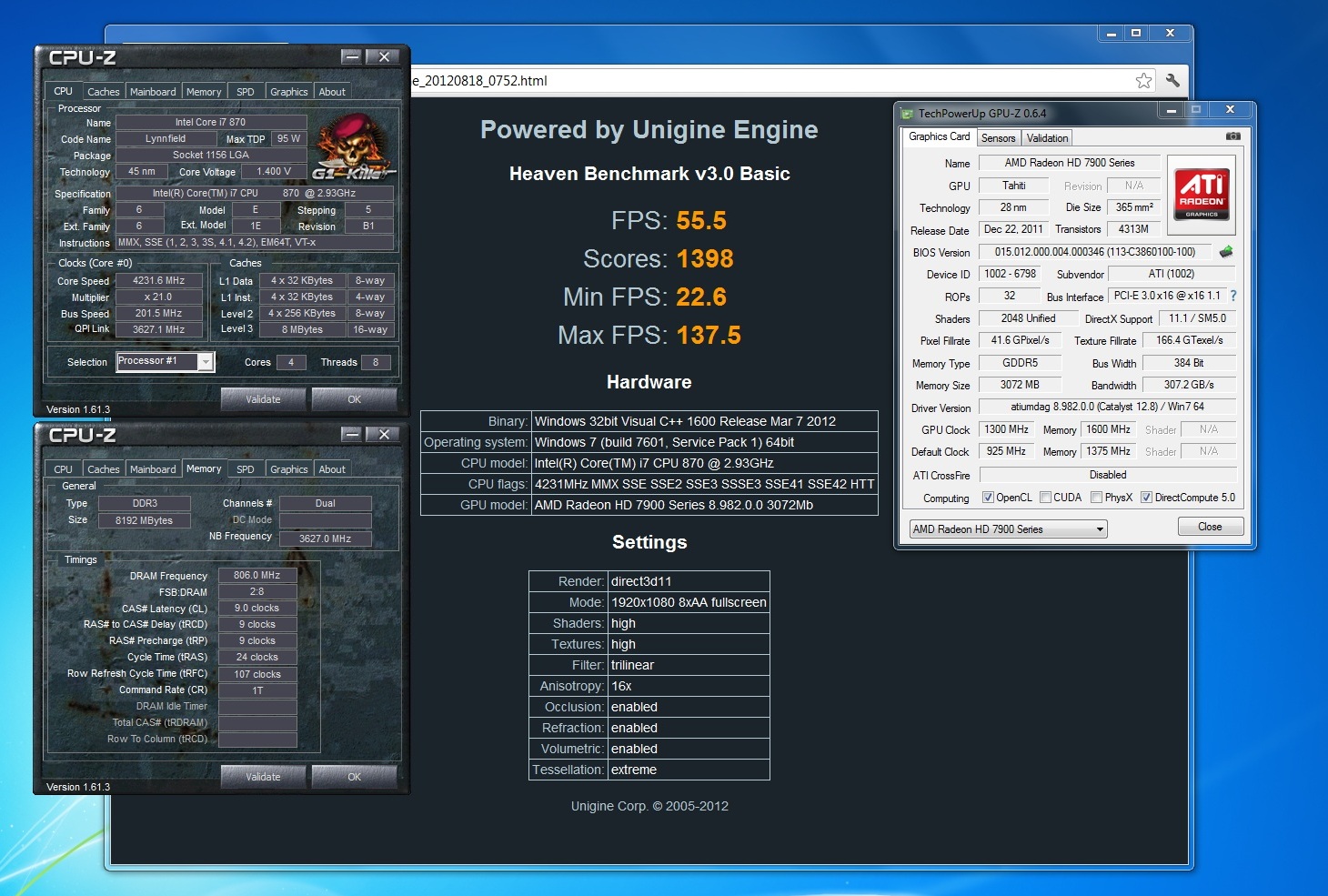The width and height of the screenshot is (1328, 896).
Task: Open Mainboard tab in top CPU-Z window
Action: [153, 92]
